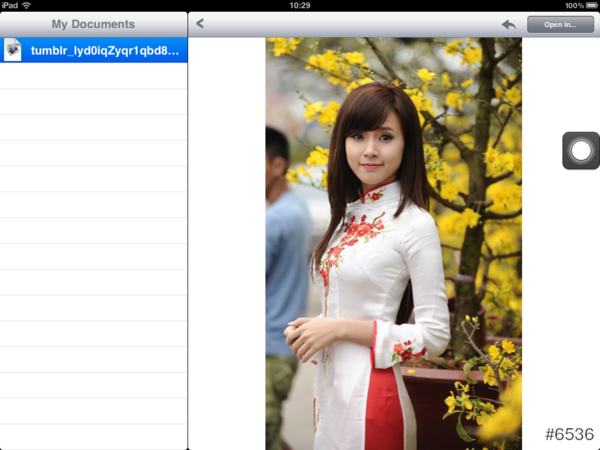Tap the My Documents header title
Image resolution: width=600 pixels, height=450 pixels.
coord(93,24)
